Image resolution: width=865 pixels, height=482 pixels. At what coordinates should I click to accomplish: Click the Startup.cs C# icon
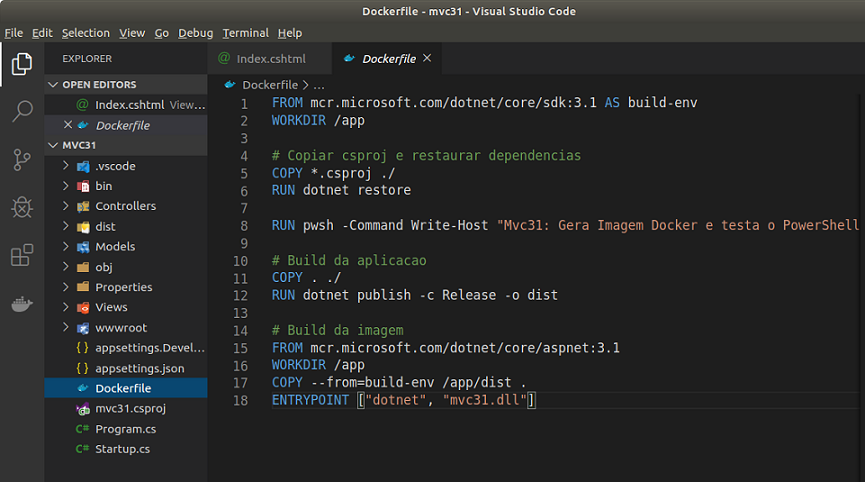[82, 449]
